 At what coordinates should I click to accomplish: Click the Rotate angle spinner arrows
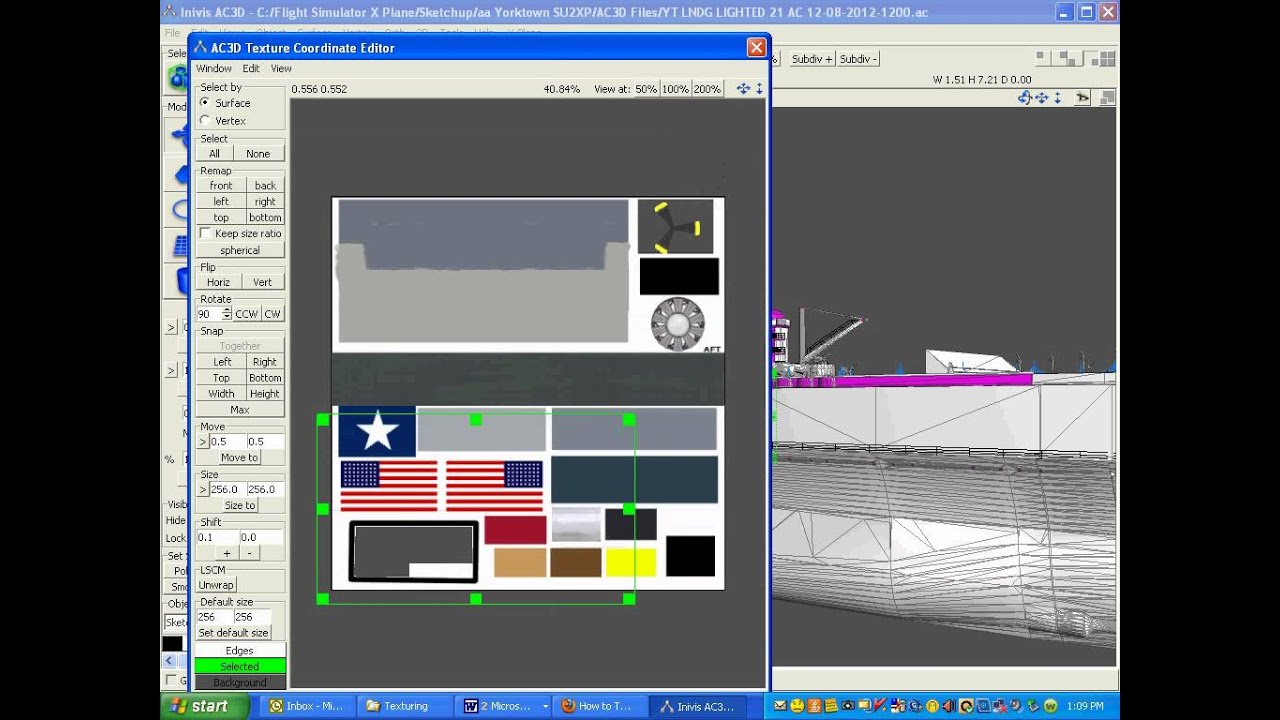tap(227, 314)
